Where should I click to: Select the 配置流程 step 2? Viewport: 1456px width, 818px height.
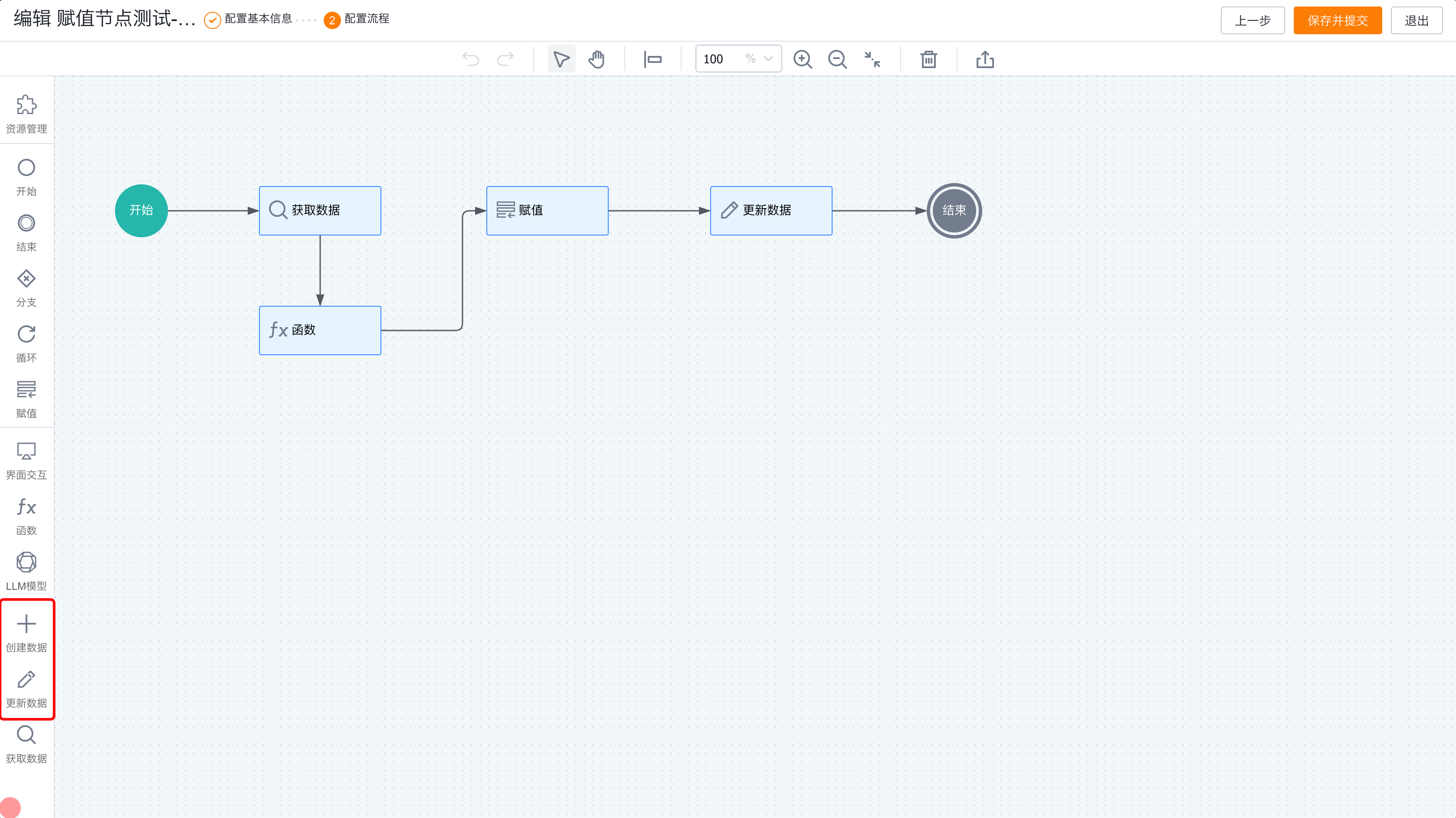pos(357,19)
